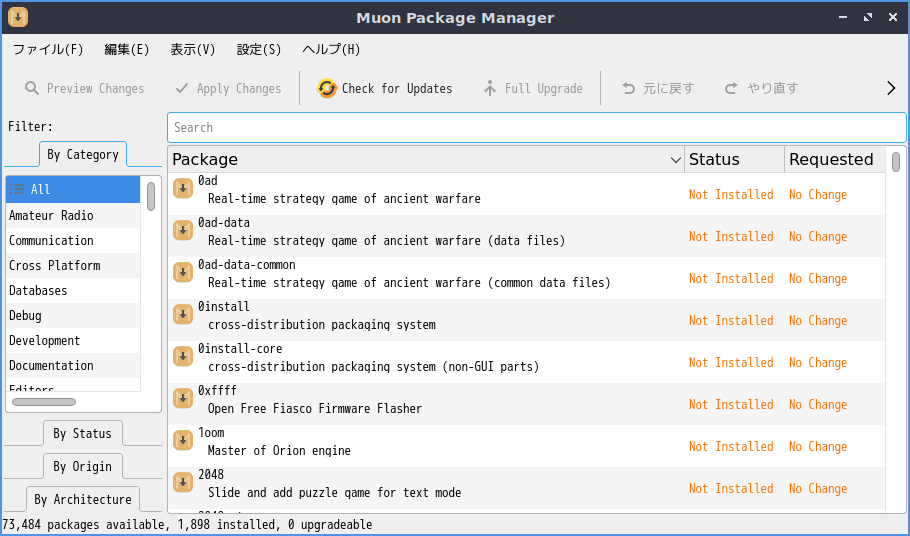
Task: Open the 表示(V) menu
Action: coord(192,49)
